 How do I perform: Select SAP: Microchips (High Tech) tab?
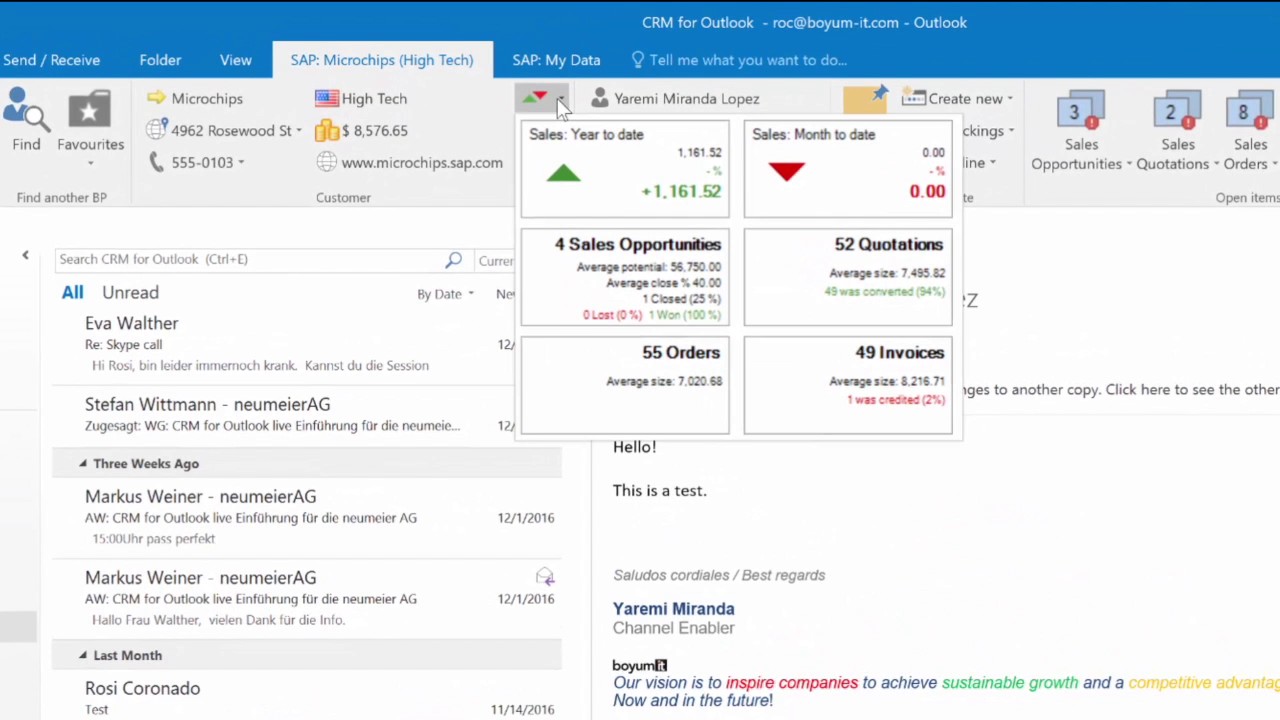[382, 60]
